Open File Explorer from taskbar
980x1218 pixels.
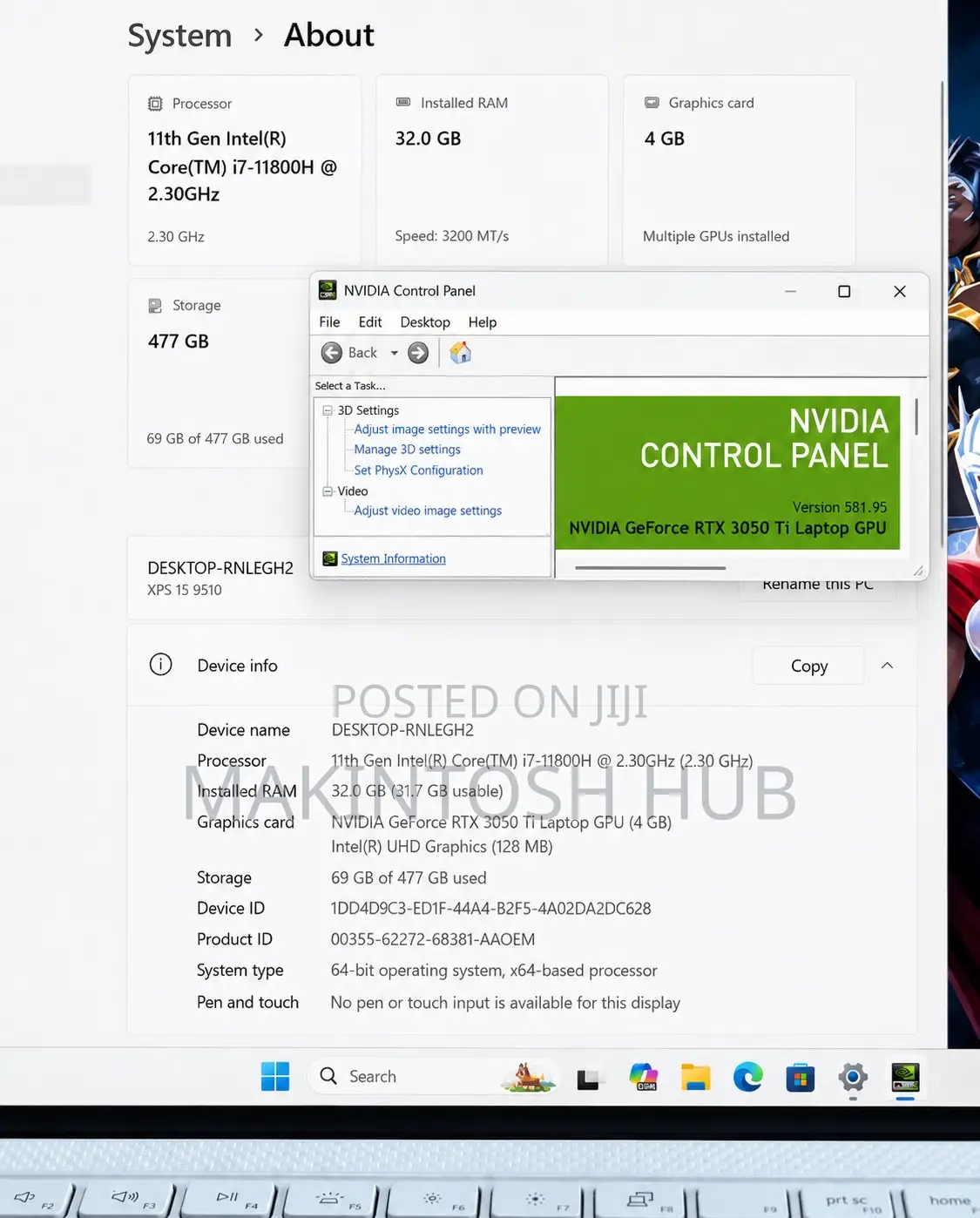tap(695, 1078)
